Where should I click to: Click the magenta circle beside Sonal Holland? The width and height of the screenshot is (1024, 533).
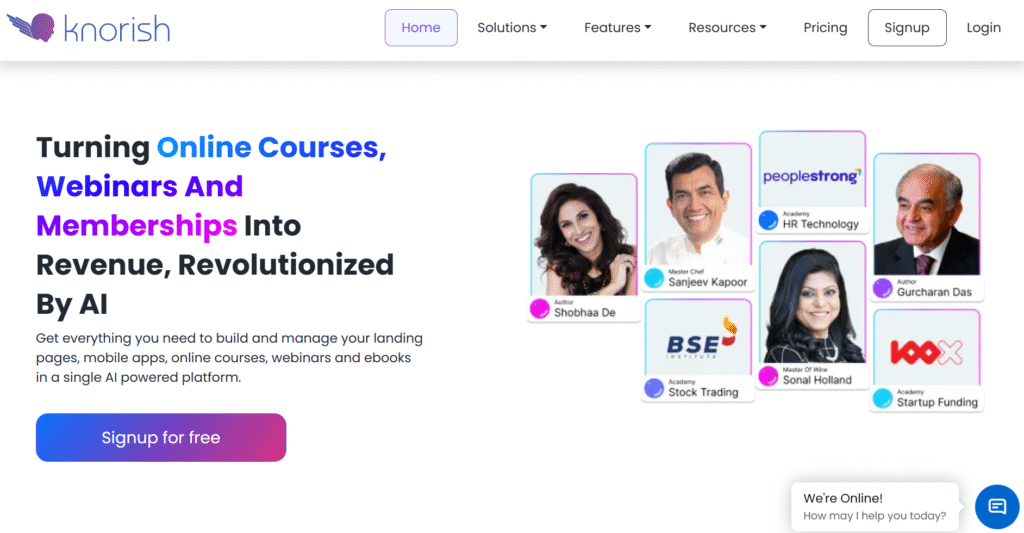(768, 376)
